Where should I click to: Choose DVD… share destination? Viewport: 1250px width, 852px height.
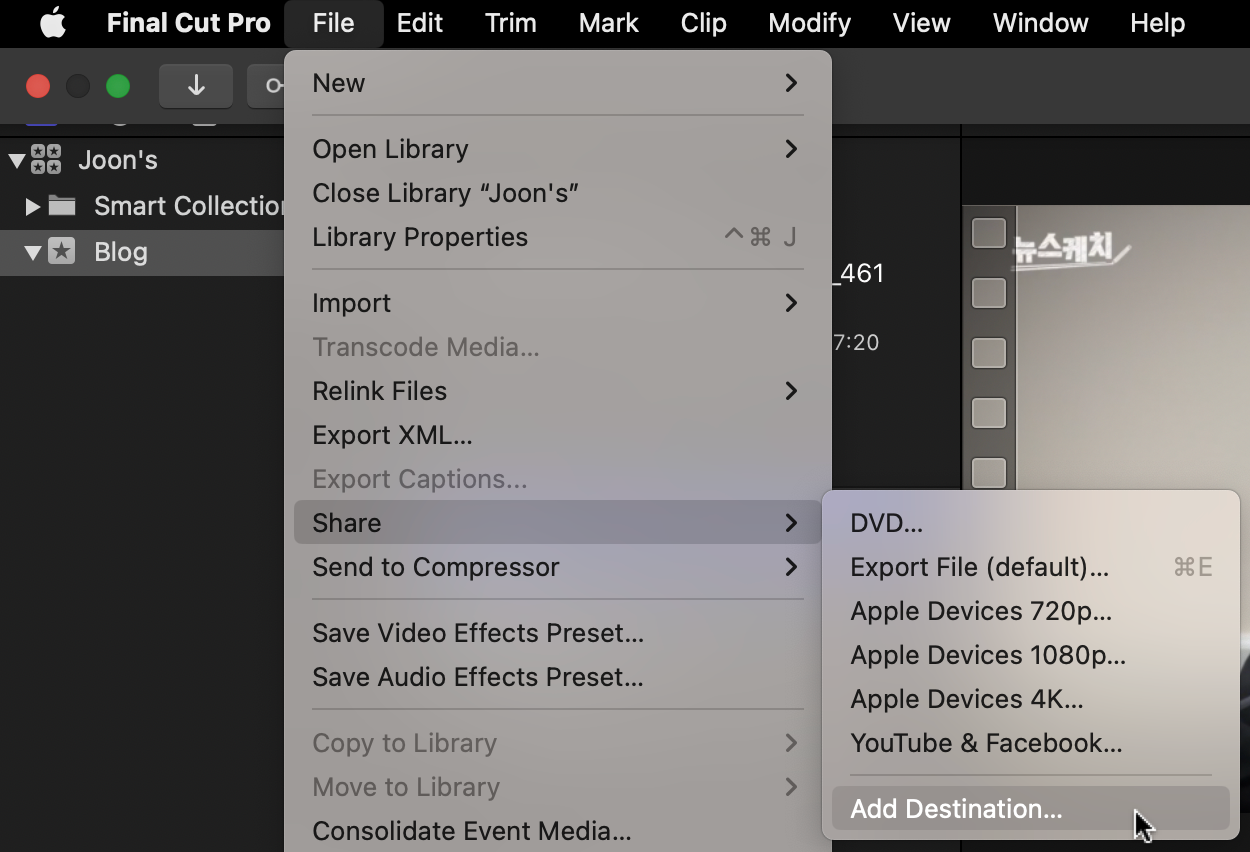(x=1030, y=523)
